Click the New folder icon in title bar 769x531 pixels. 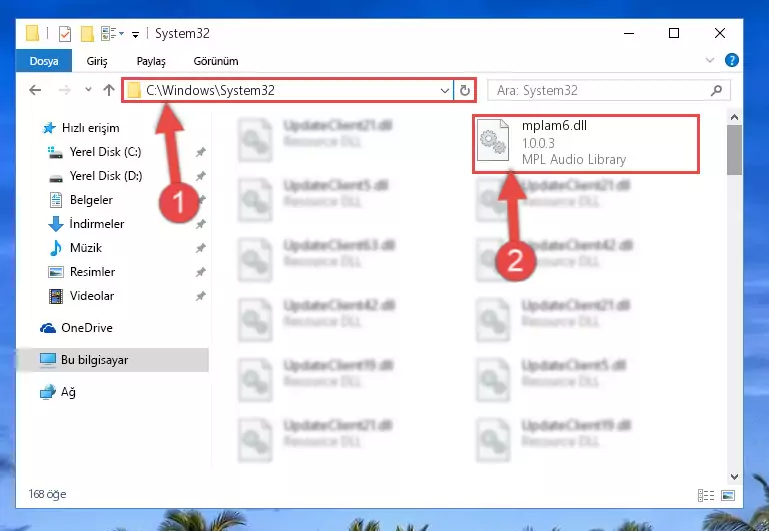87,33
